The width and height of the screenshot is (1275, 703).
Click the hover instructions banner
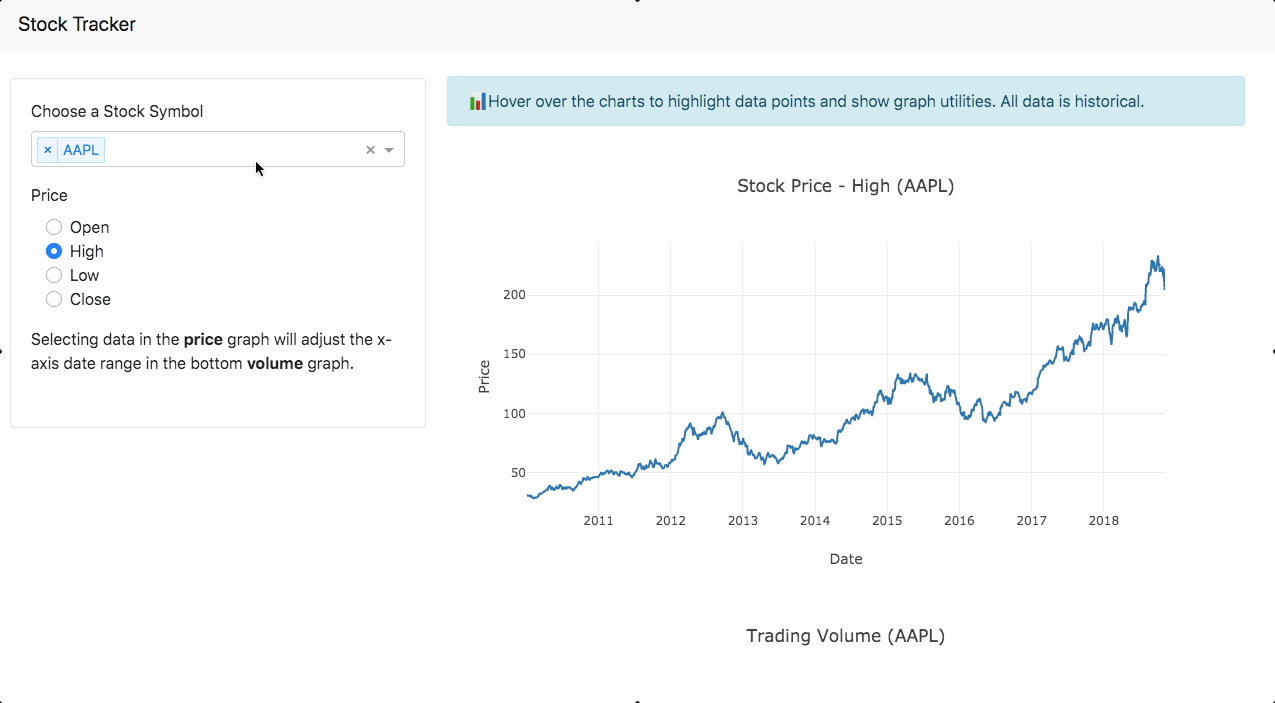[846, 101]
